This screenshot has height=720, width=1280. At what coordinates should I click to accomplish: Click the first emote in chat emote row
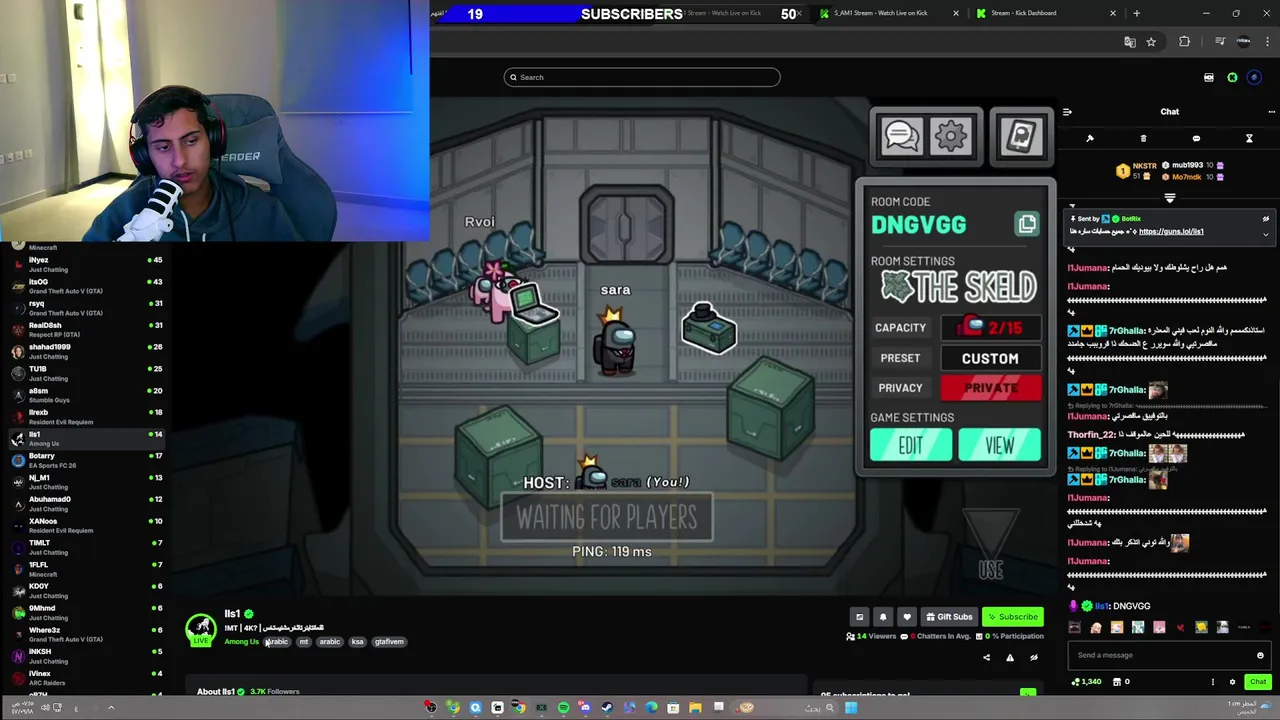[x=1075, y=628]
